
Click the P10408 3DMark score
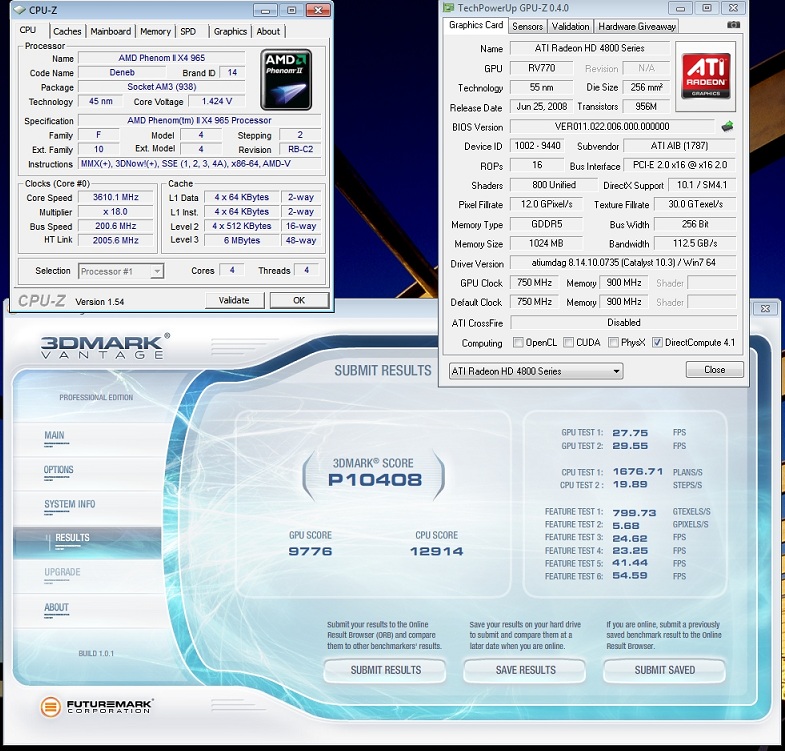click(x=375, y=480)
